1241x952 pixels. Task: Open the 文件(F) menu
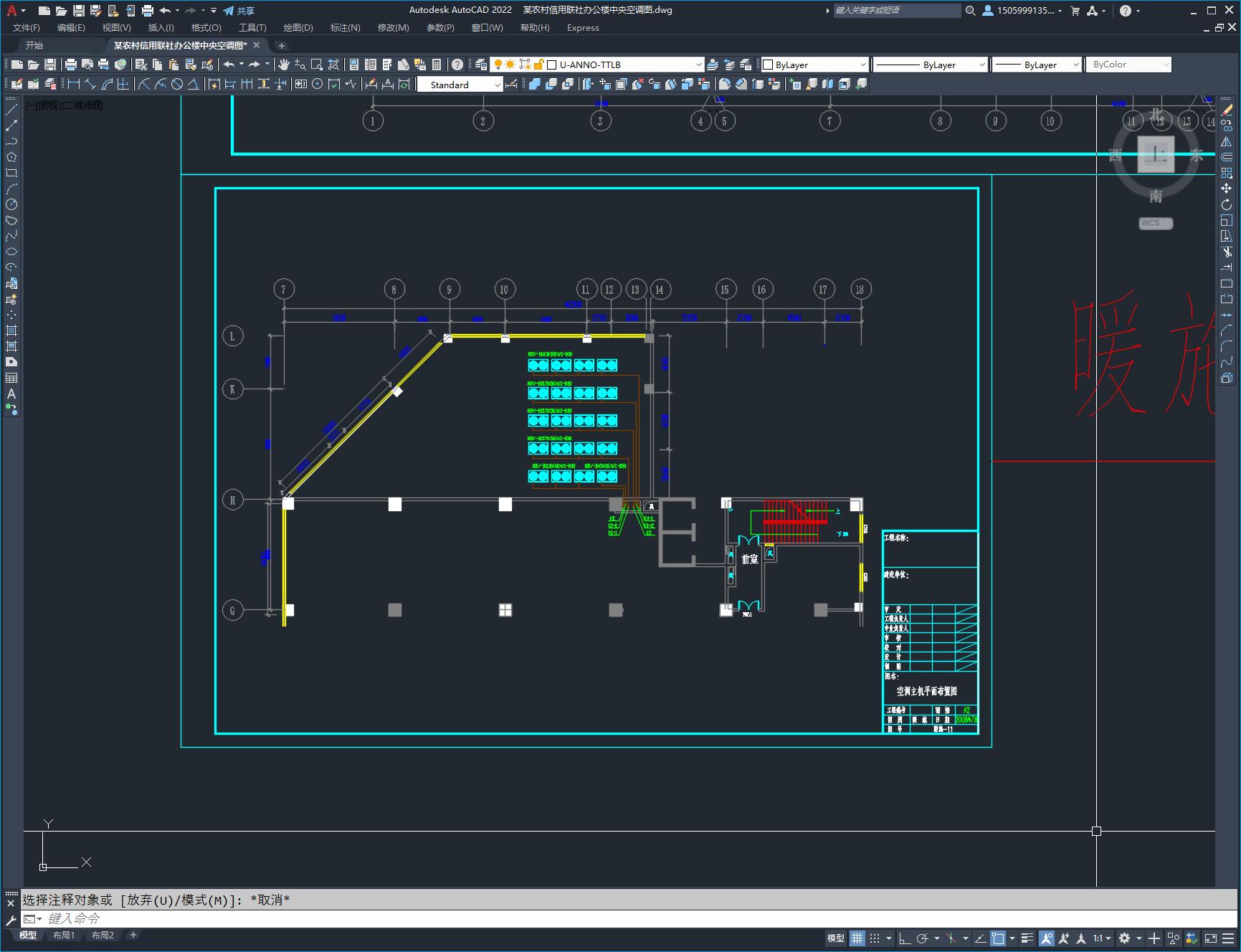pyautogui.click(x=27, y=28)
